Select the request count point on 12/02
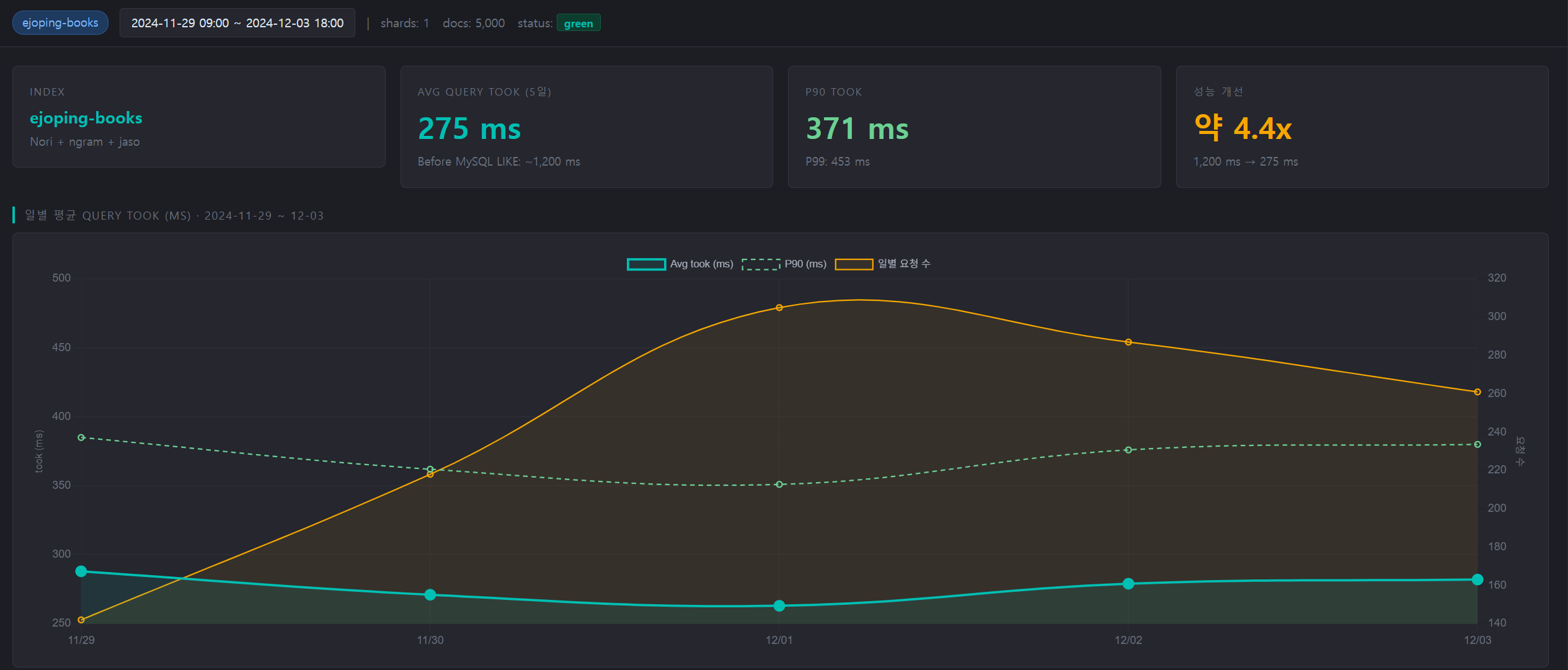Viewport: 1568px width, 670px height. coord(1128,342)
